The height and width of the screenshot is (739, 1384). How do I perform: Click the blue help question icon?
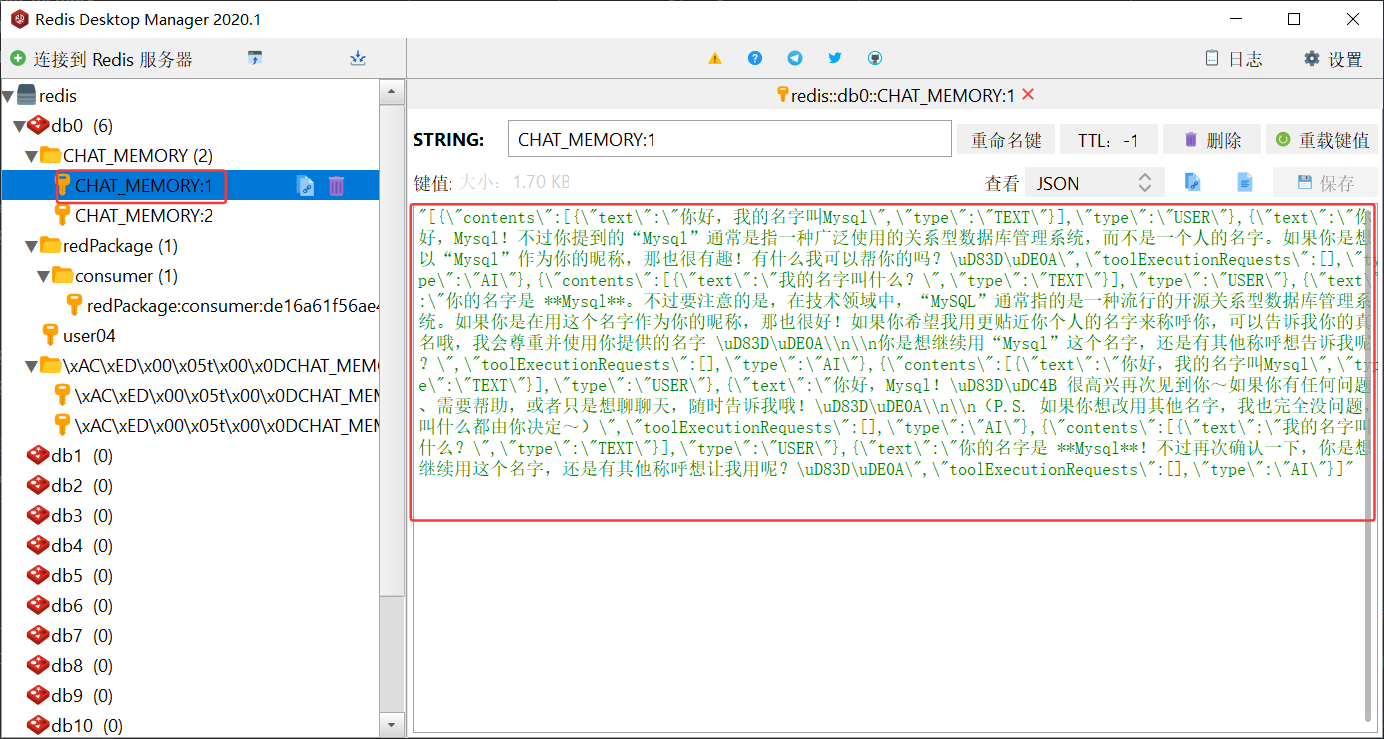[755, 59]
